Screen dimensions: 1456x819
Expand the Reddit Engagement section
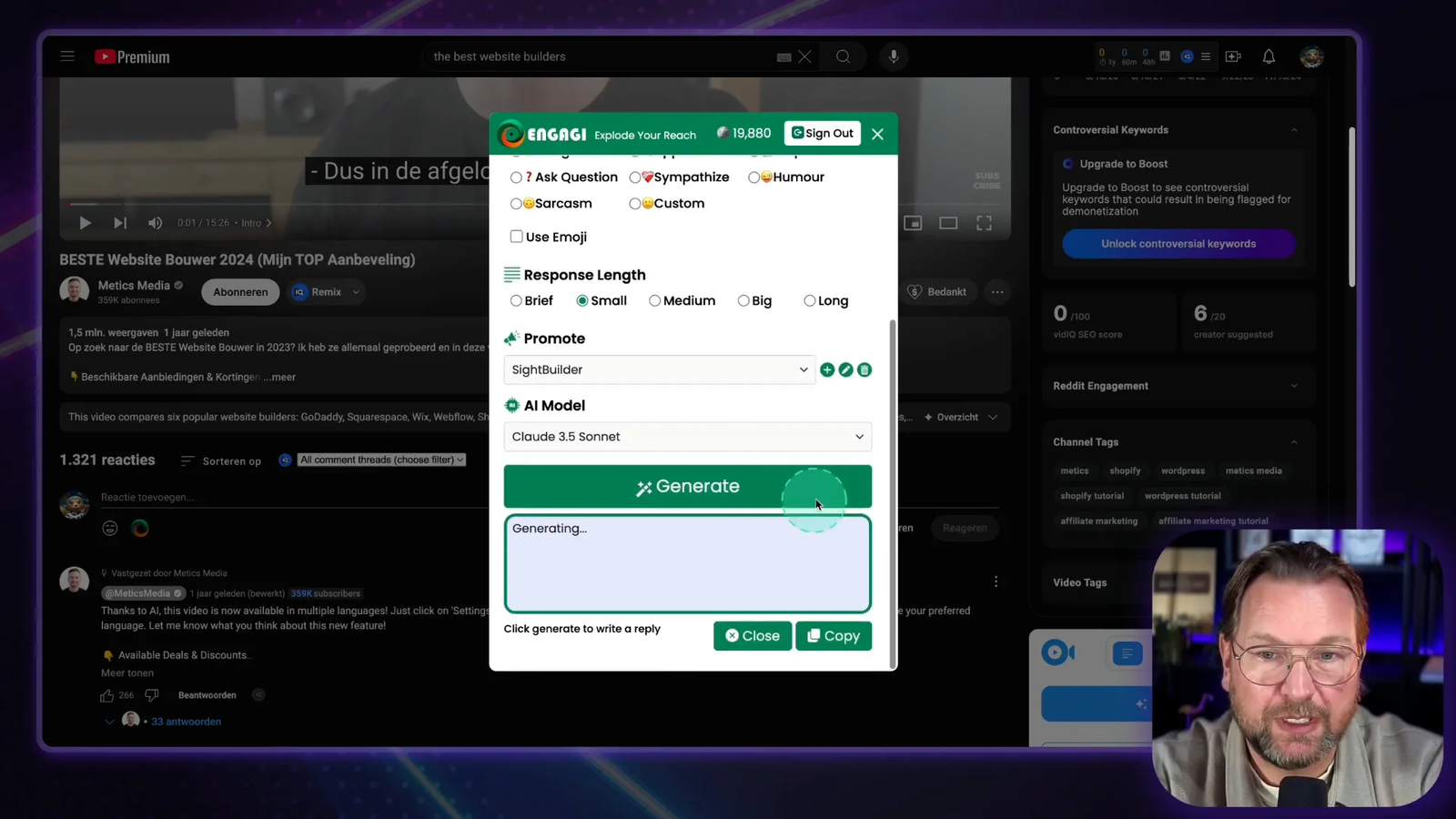(1294, 386)
